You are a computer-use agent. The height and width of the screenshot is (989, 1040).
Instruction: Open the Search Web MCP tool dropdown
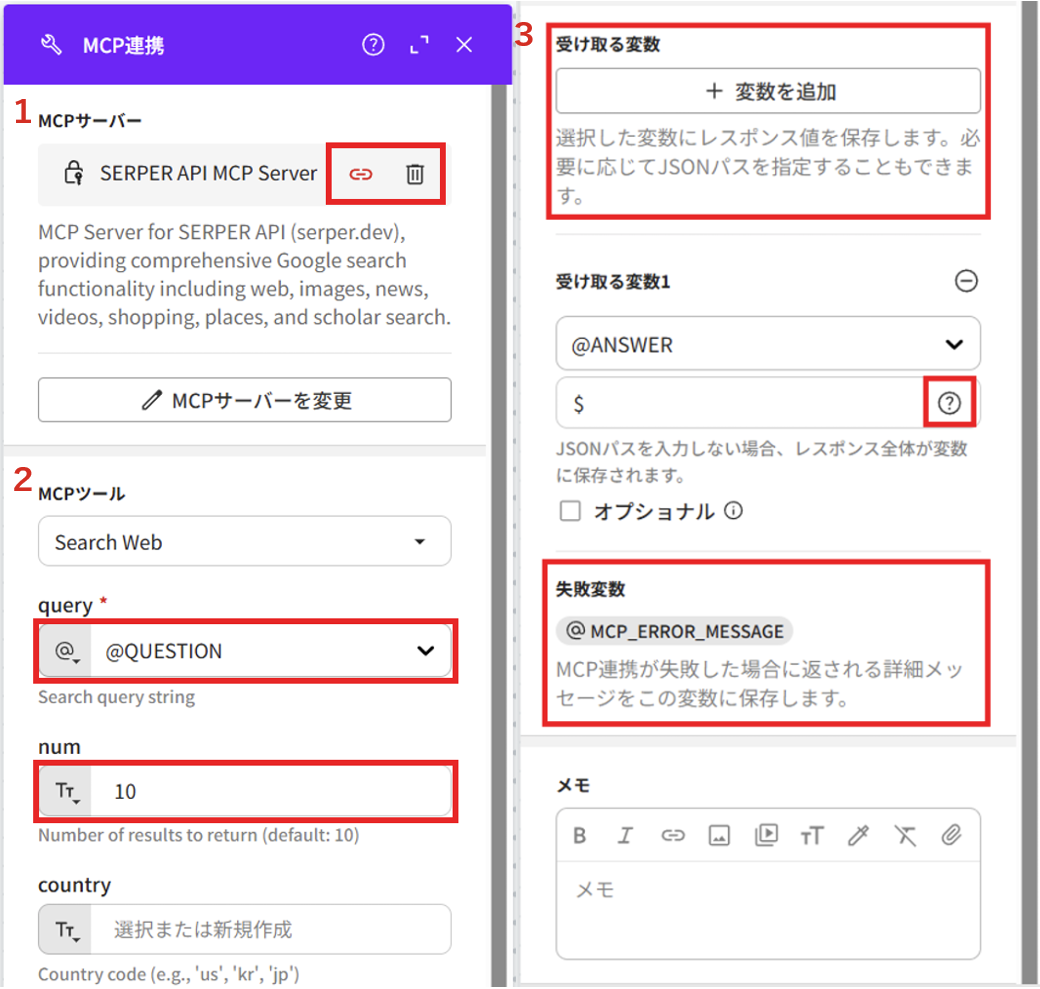point(244,542)
